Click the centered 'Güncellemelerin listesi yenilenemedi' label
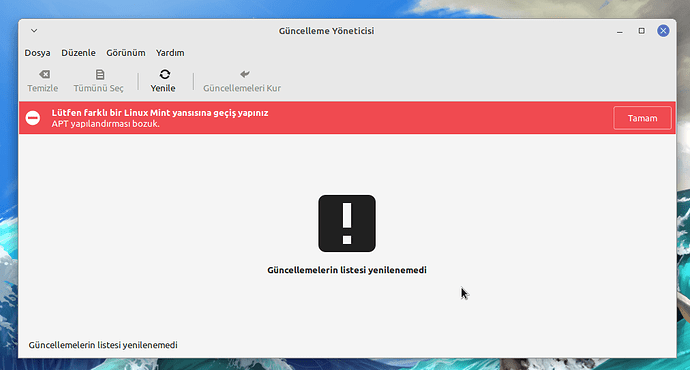Image resolution: width=690 pixels, height=370 pixels. pyautogui.click(x=347, y=270)
